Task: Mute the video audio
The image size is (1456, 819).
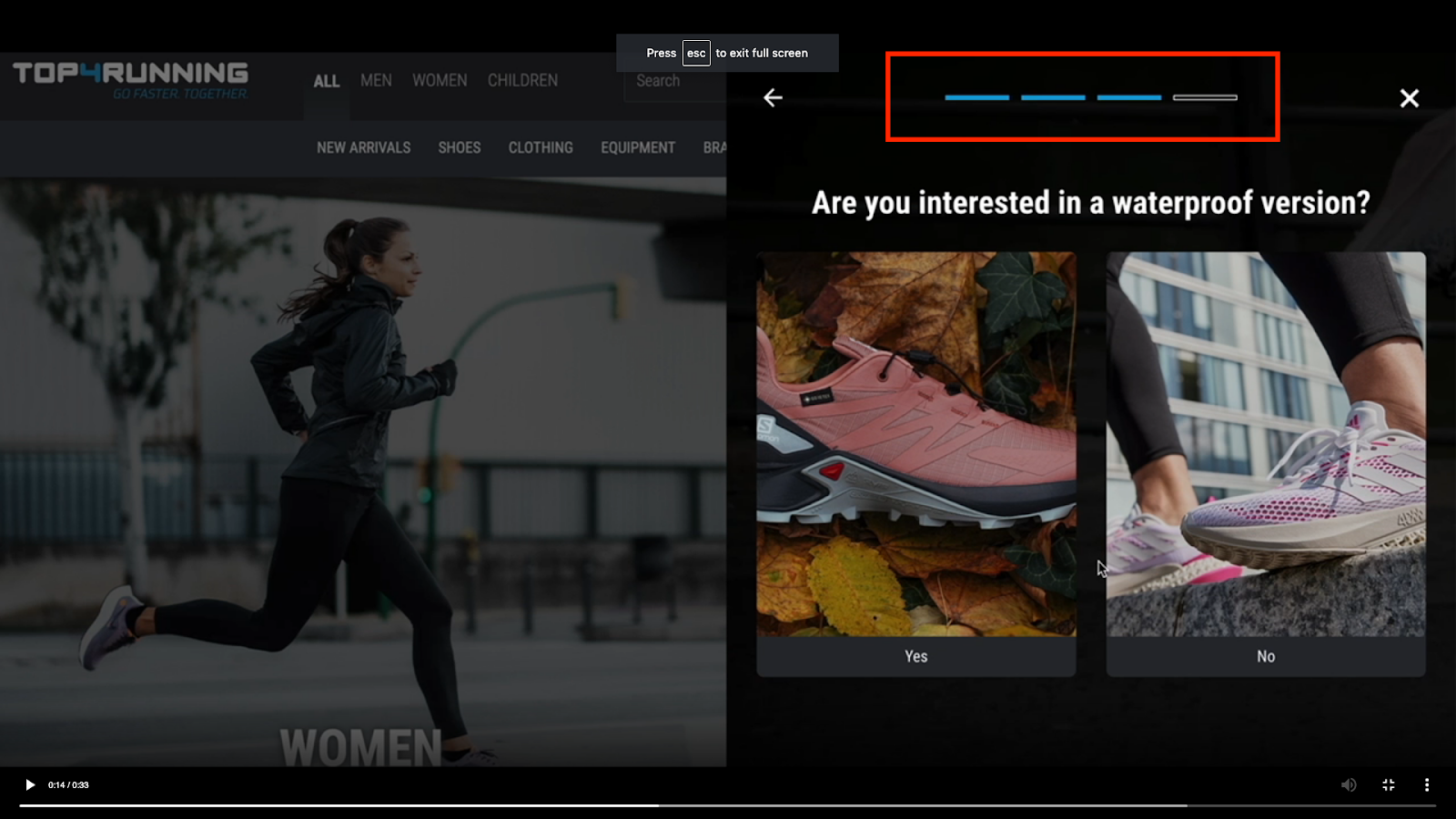Action: (x=1349, y=784)
